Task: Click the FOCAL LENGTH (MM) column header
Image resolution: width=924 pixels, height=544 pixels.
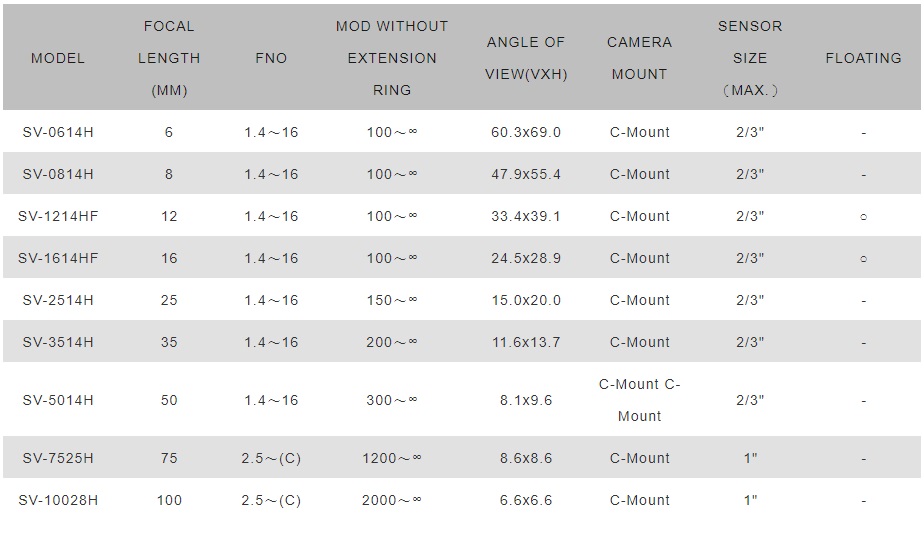Action: click(x=169, y=58)
